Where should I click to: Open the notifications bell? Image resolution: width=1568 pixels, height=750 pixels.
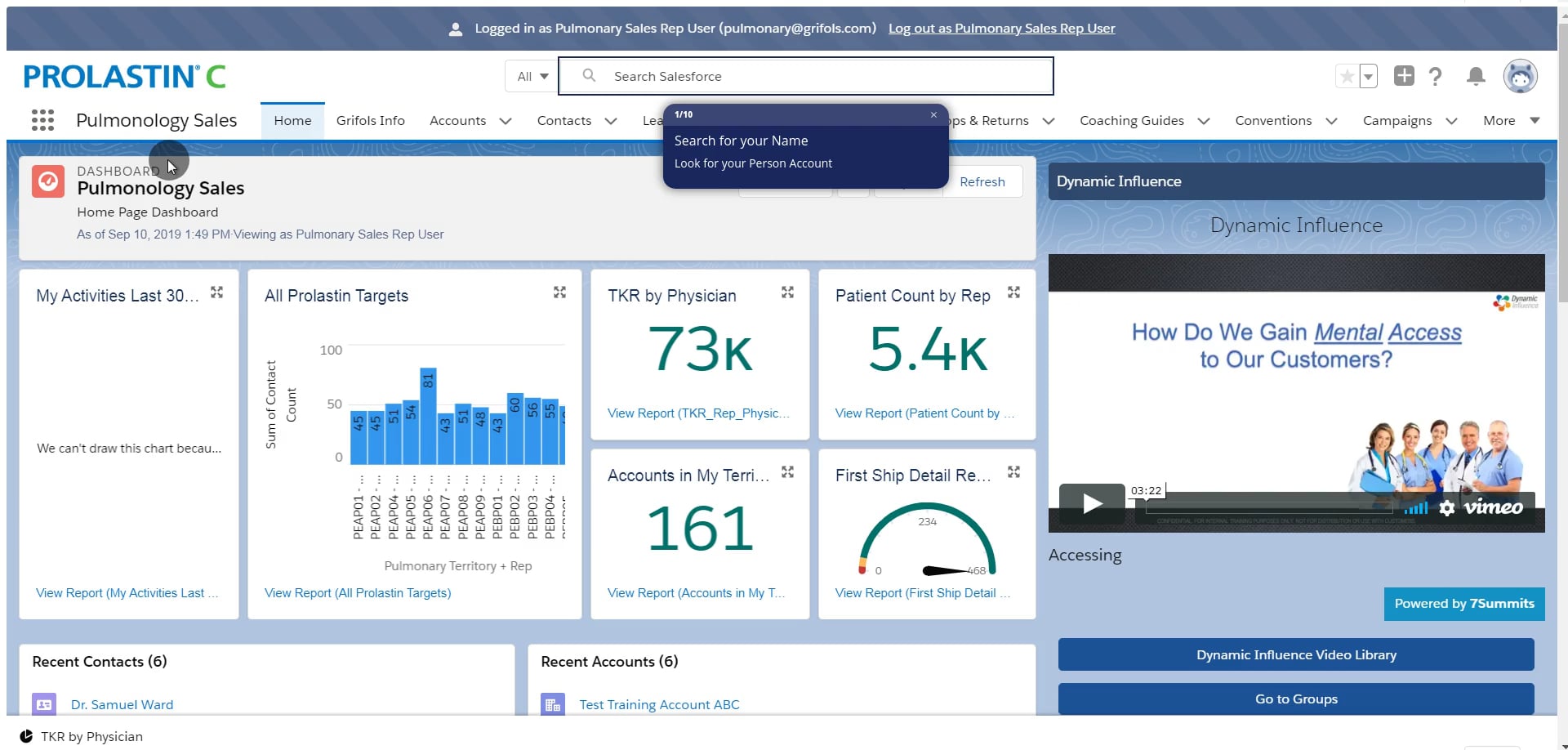[1476, 77]
